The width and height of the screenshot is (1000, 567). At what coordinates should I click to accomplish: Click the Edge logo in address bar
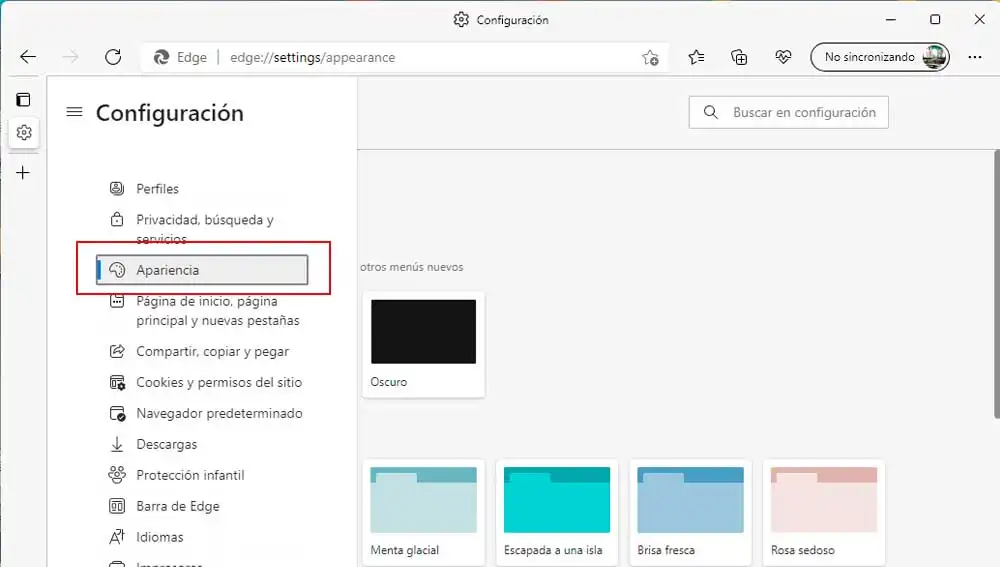coord(161,57)
